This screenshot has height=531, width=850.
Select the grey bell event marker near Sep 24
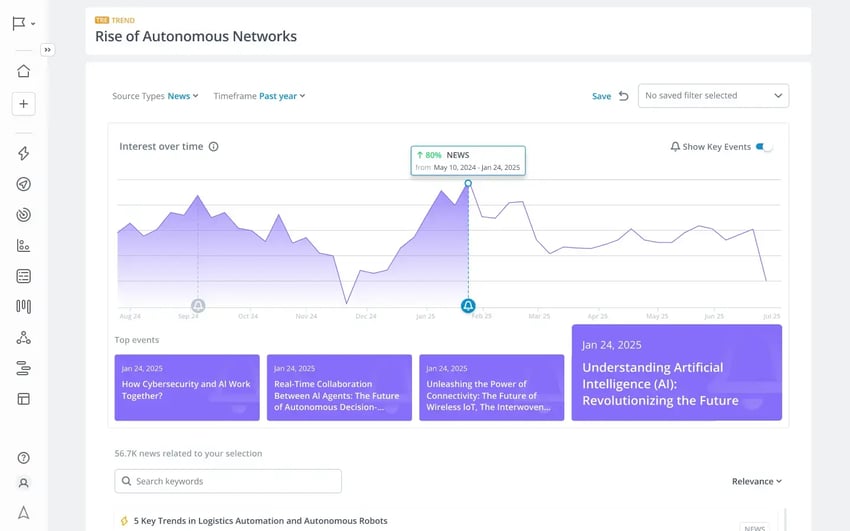pos(198,306)
